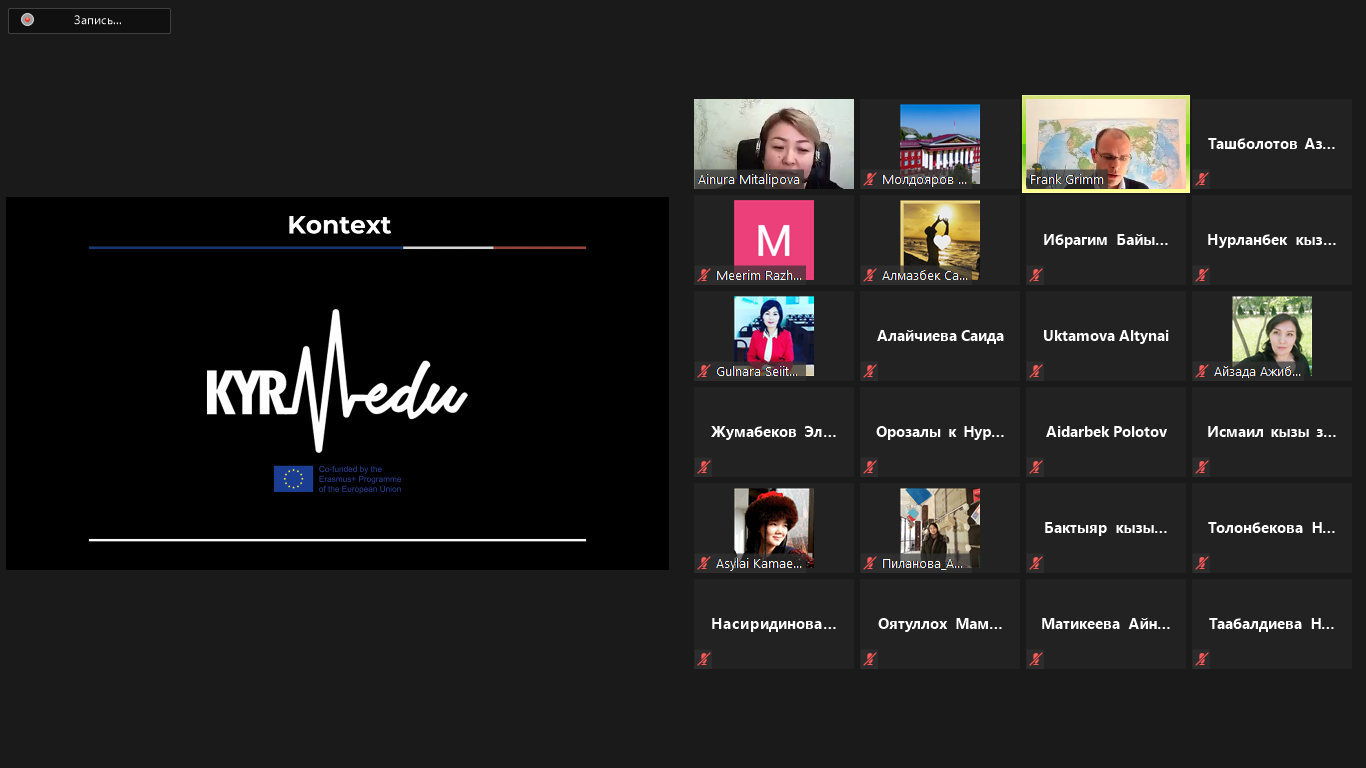Click the Frank Grimm name label
Screen dimensions: 1366x768
point(1067,180)
